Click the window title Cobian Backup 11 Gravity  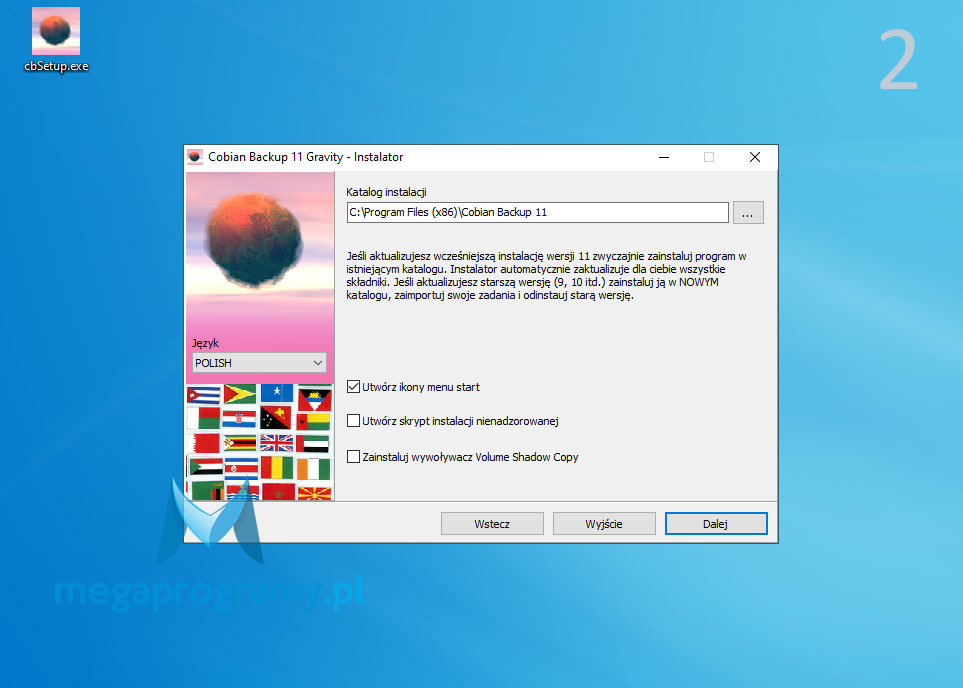pos(275,157)
